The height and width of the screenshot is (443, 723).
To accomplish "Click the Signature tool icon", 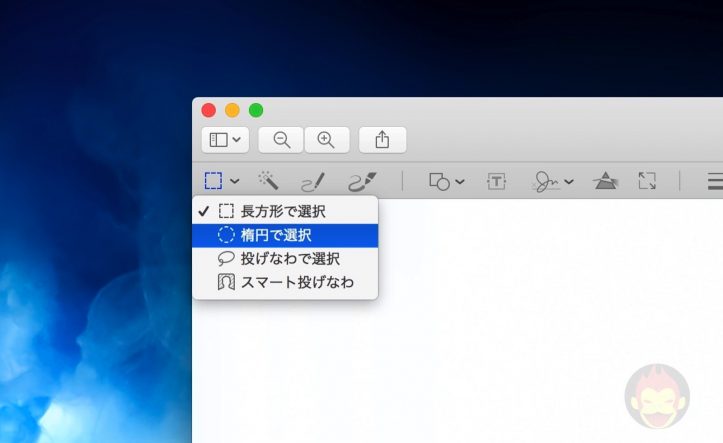I will click(545, 181).
